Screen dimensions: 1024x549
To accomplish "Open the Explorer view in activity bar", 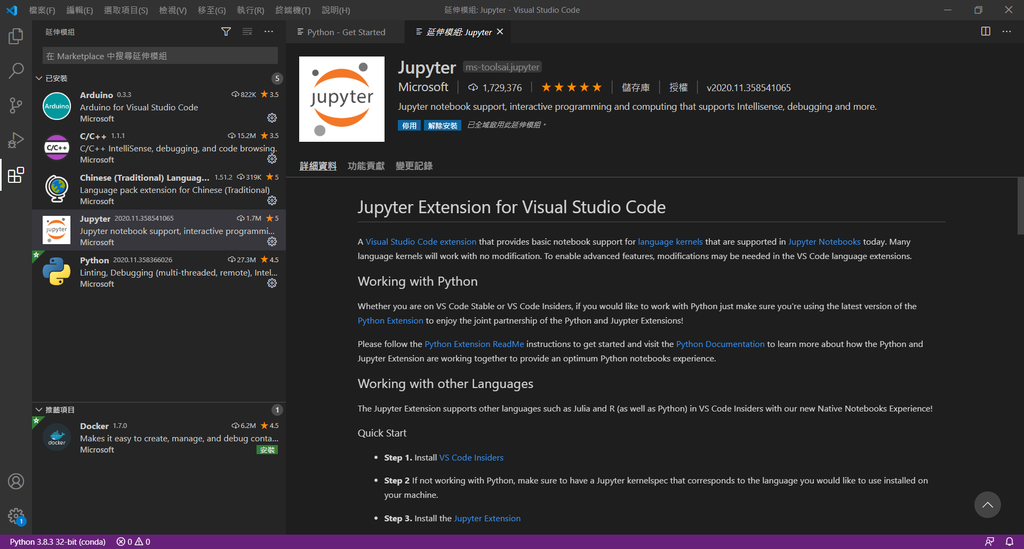I will [x=16, y=36].
